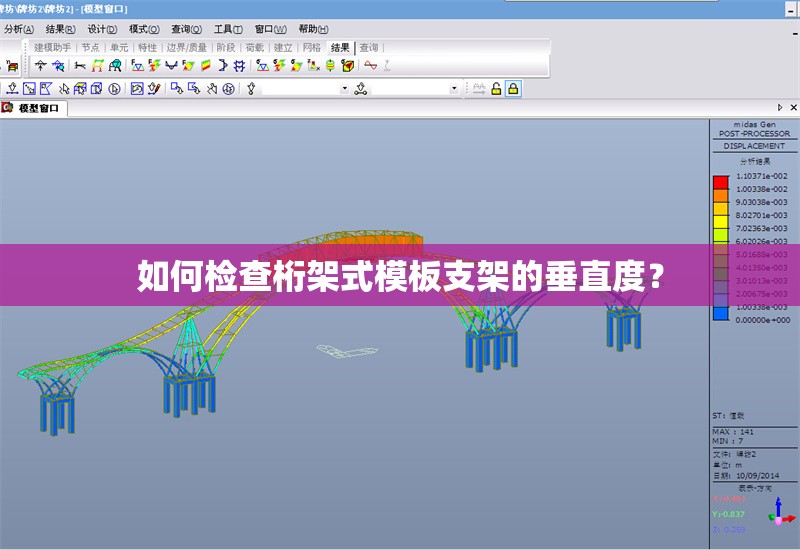Close the model window panel with X

click(791, 108)
